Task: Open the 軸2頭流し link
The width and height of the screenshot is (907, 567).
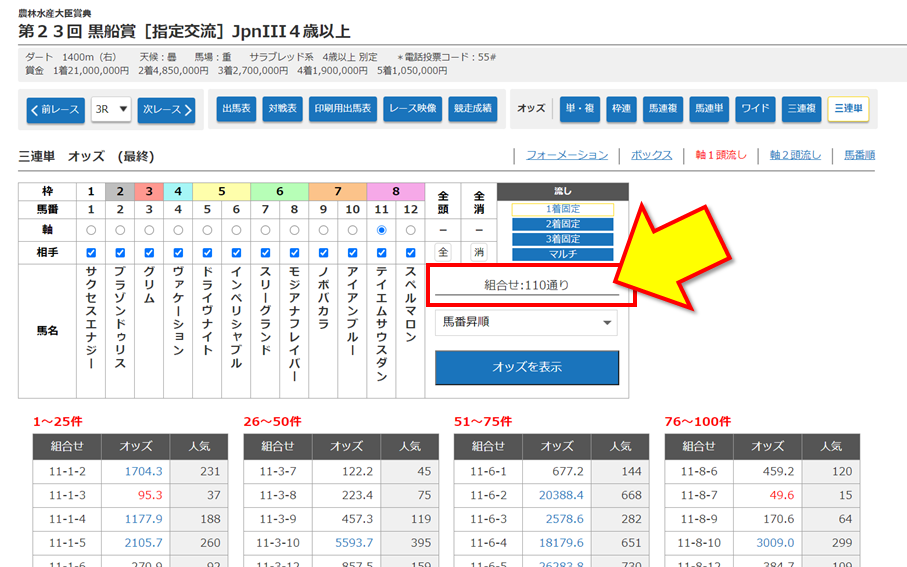Action: coord(795,156)
